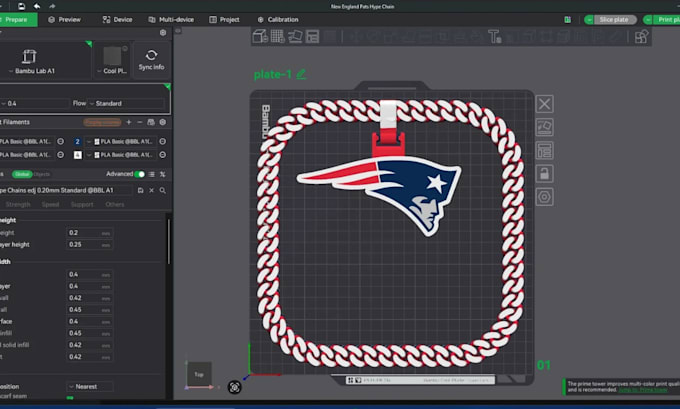The width and height of the screenshot is (680, 409).
Task: Click the arrange plate icon beside plate-1
Action: pos(544,151)
